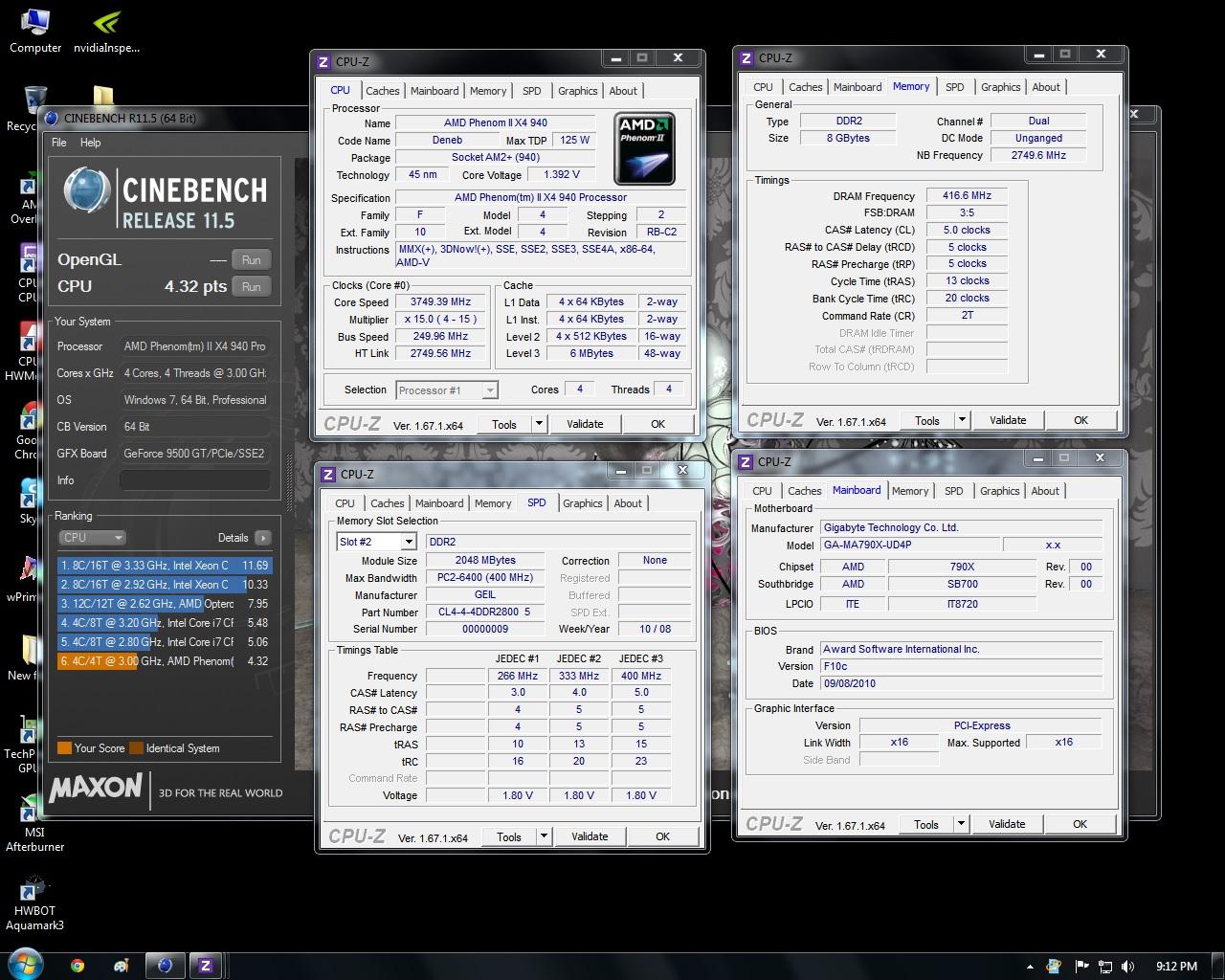Expand ranking Details arrow in Cinebench
Viewport: 1225px width, 980px height.
tap(263, 538)
